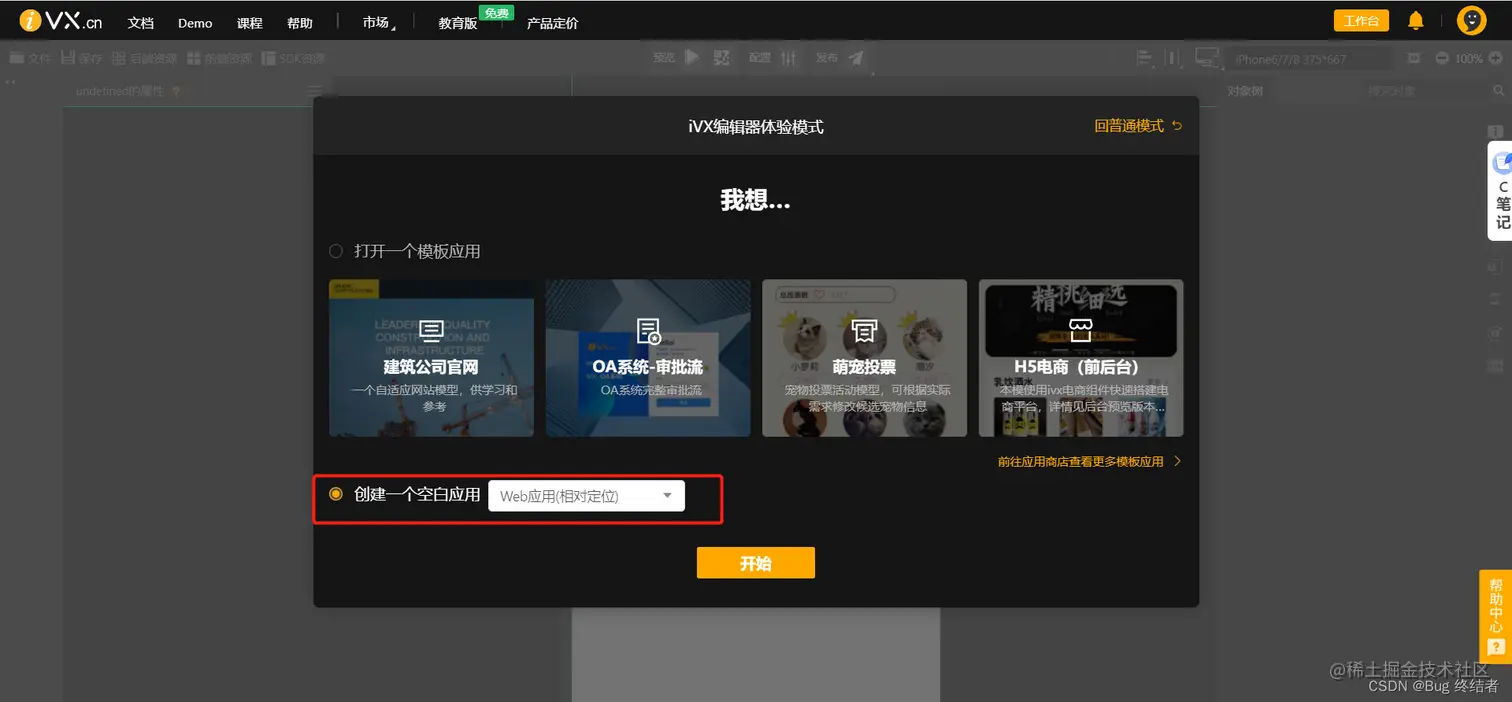Viewport: 1512px width, 702px height.
Task: Click the 回普通模式 link
Action: [1138, 126]
